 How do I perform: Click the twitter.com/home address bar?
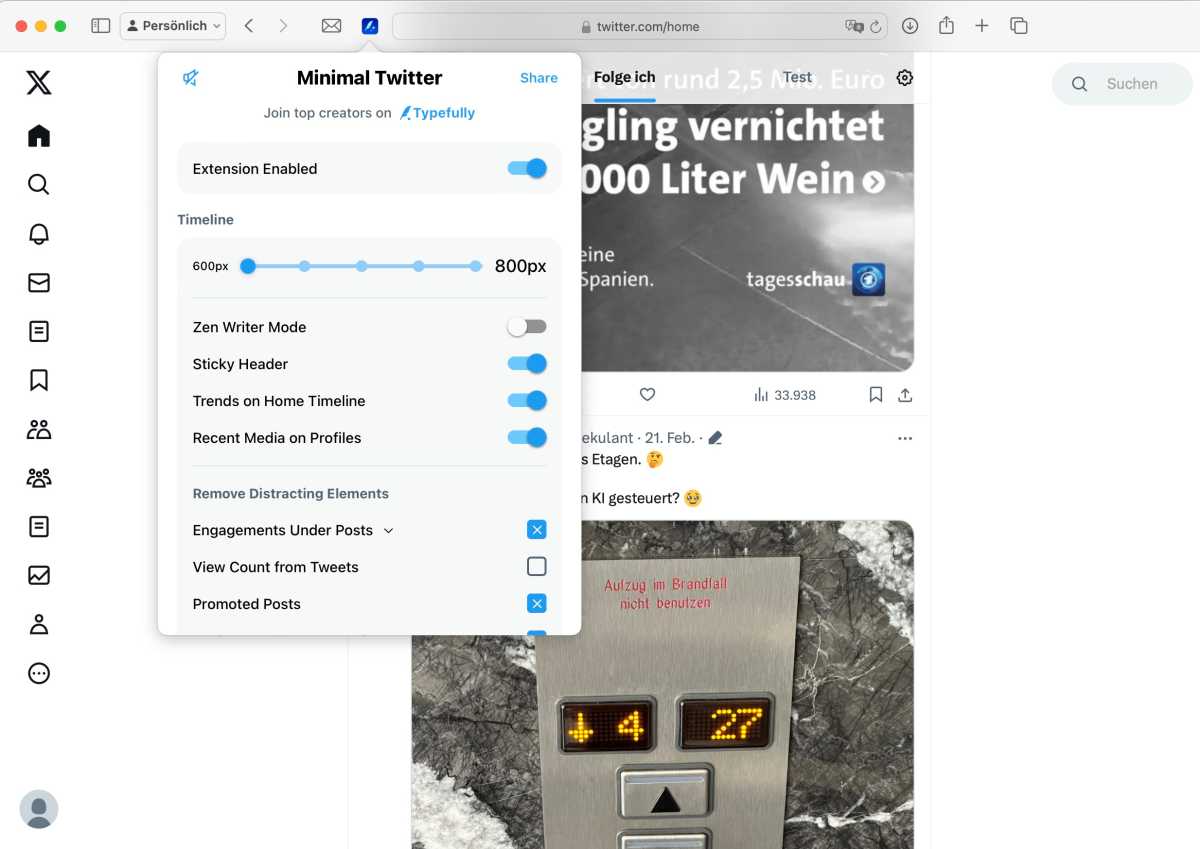(640, 26)
